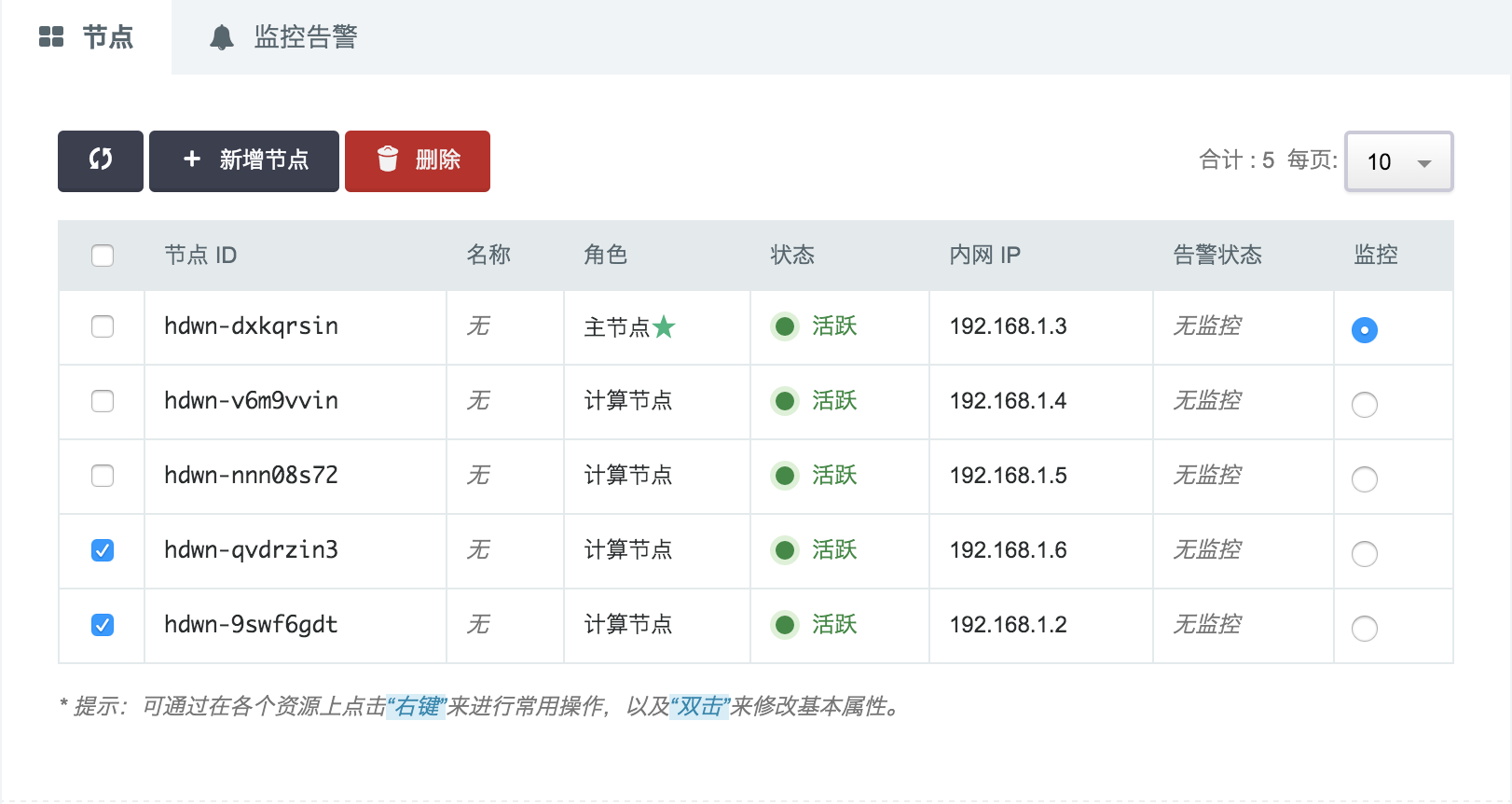Click the grid icon on 节点 tab
Image resolution: width=1512 pixels, height=804 pixels.
[51, 37]
